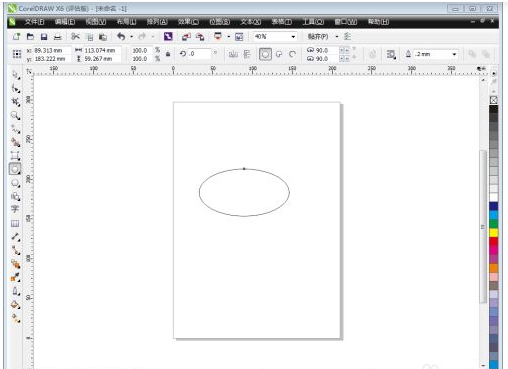Pick the black swatch in palette
The width and height of the screenshot is (508, 369).
494,110
